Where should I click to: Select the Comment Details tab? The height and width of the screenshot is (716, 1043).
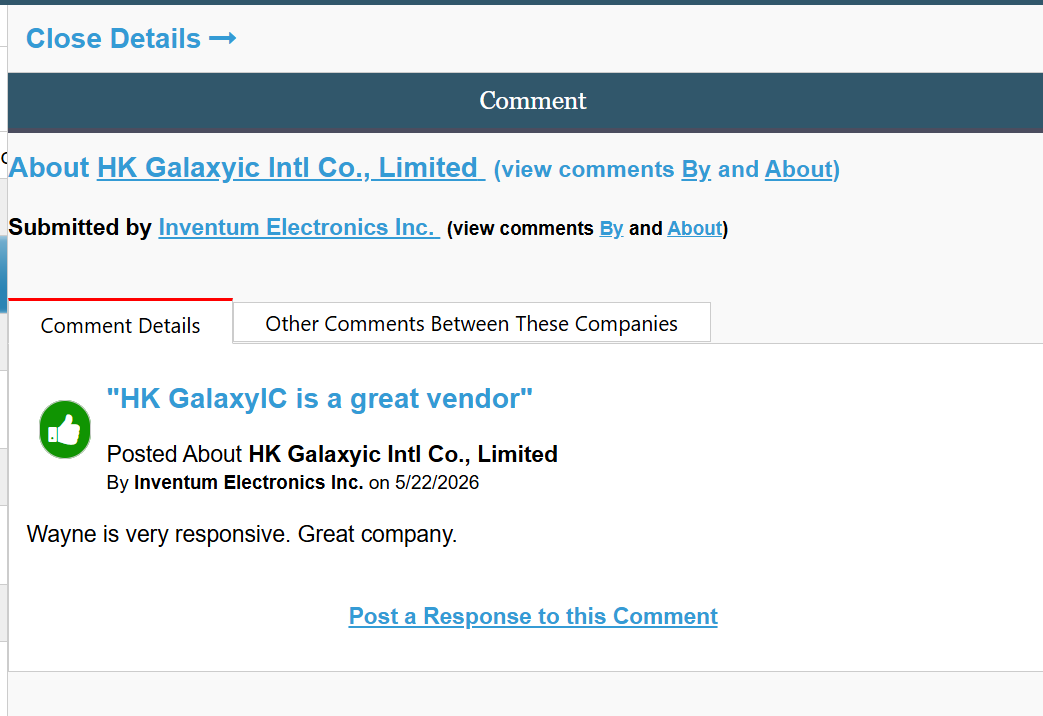click(120, 325)
